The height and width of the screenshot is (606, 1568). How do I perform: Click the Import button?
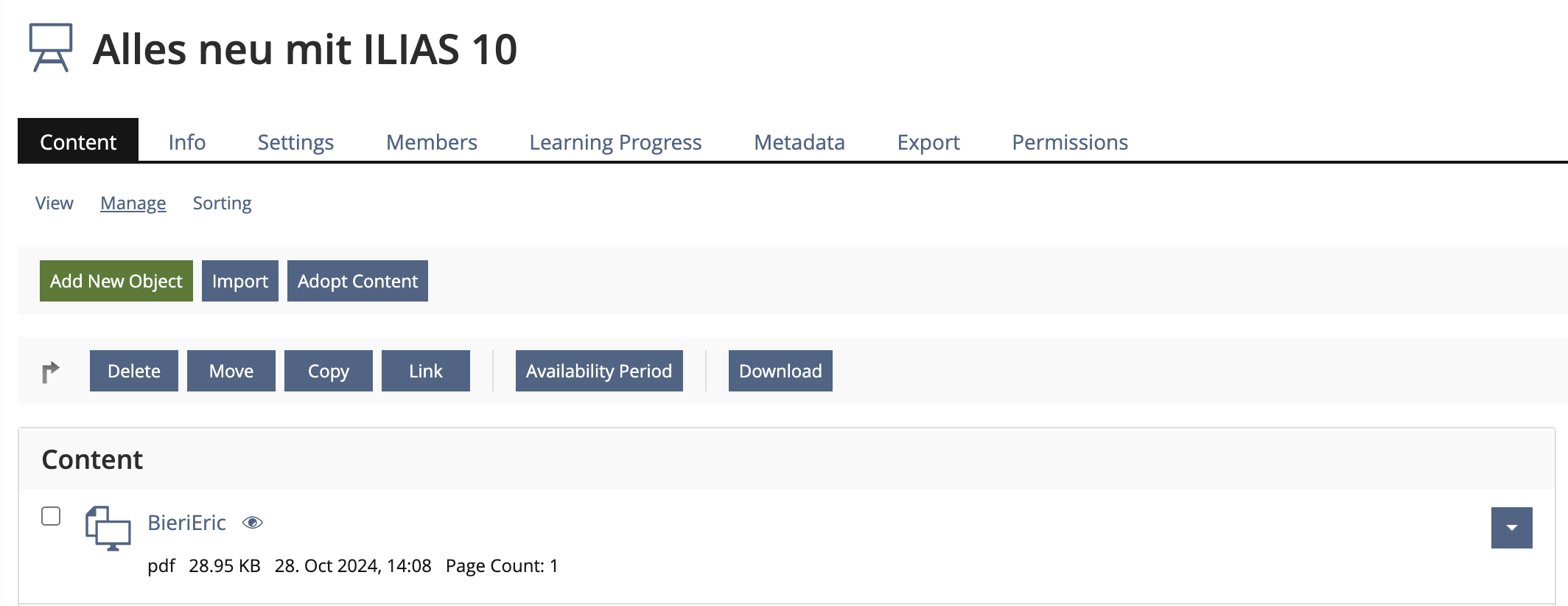tap(239, 281)
